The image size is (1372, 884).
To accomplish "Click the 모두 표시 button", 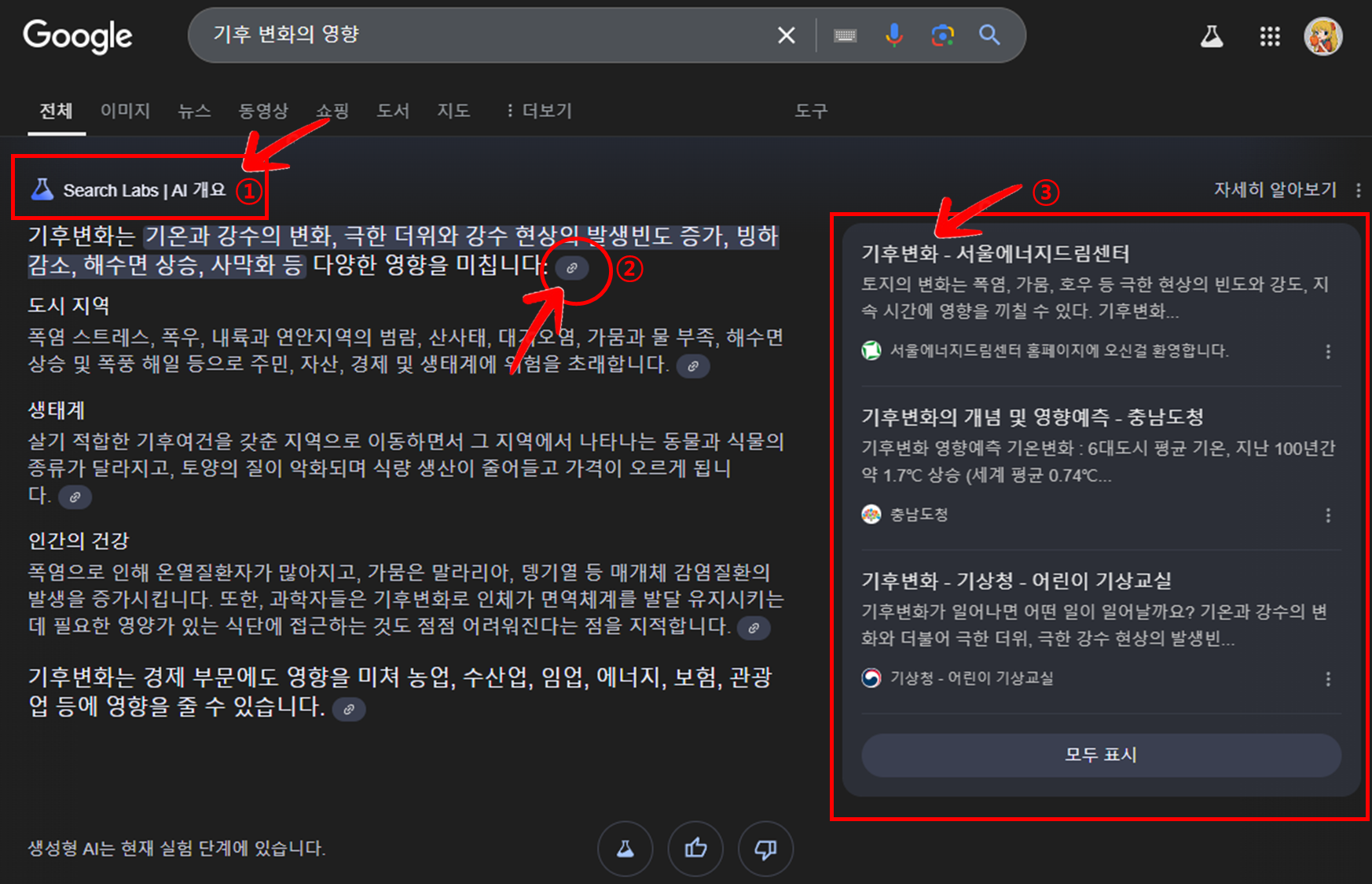I will coord(1101,755).
